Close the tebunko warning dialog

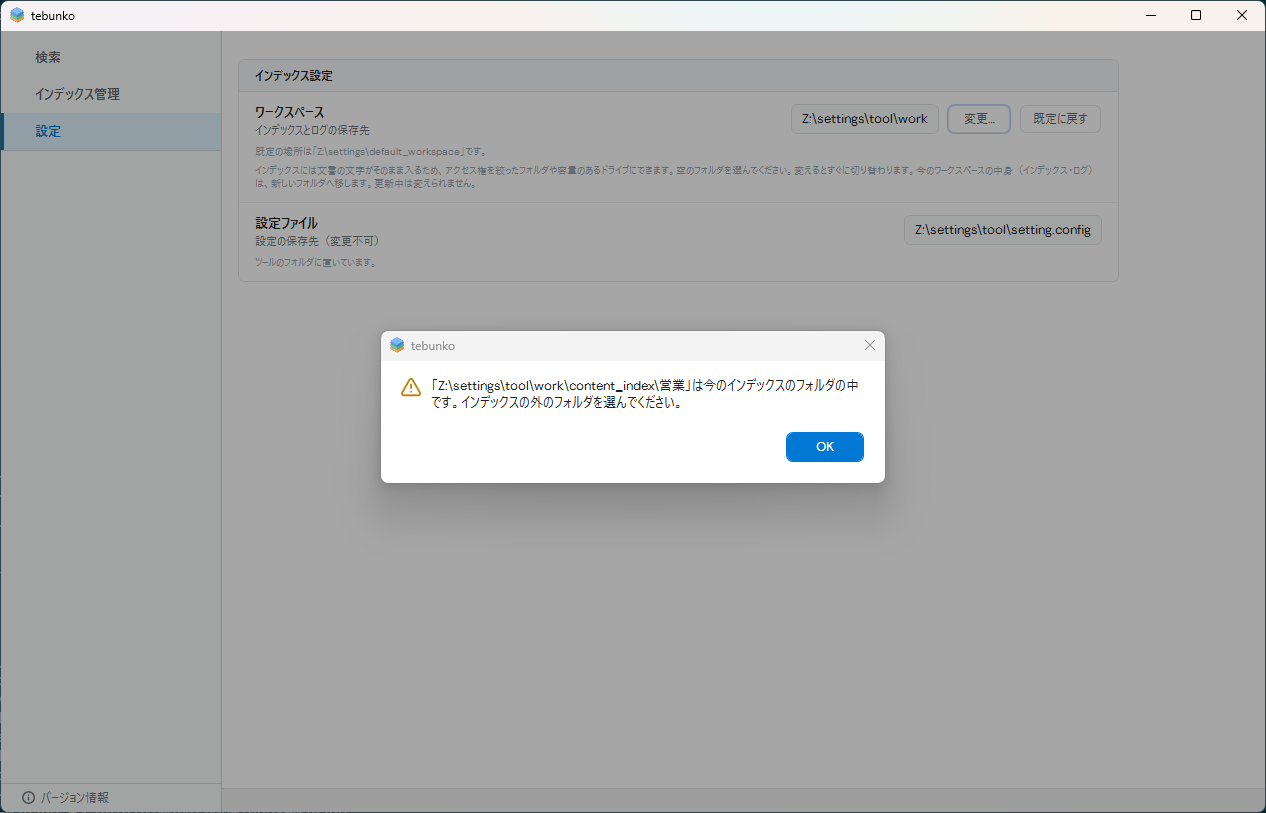click(870, 345)
